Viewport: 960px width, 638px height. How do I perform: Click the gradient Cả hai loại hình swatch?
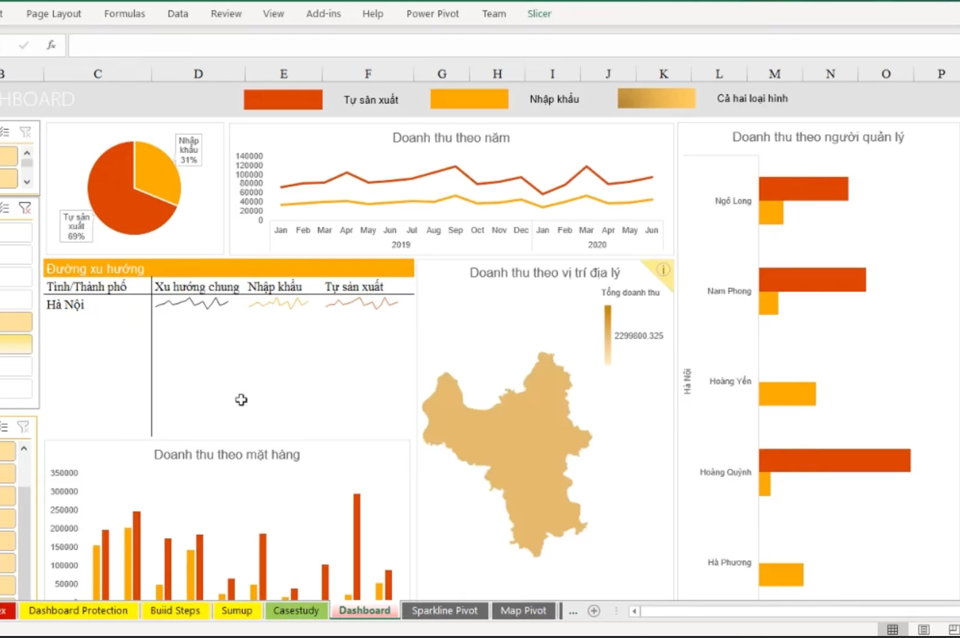656,98
